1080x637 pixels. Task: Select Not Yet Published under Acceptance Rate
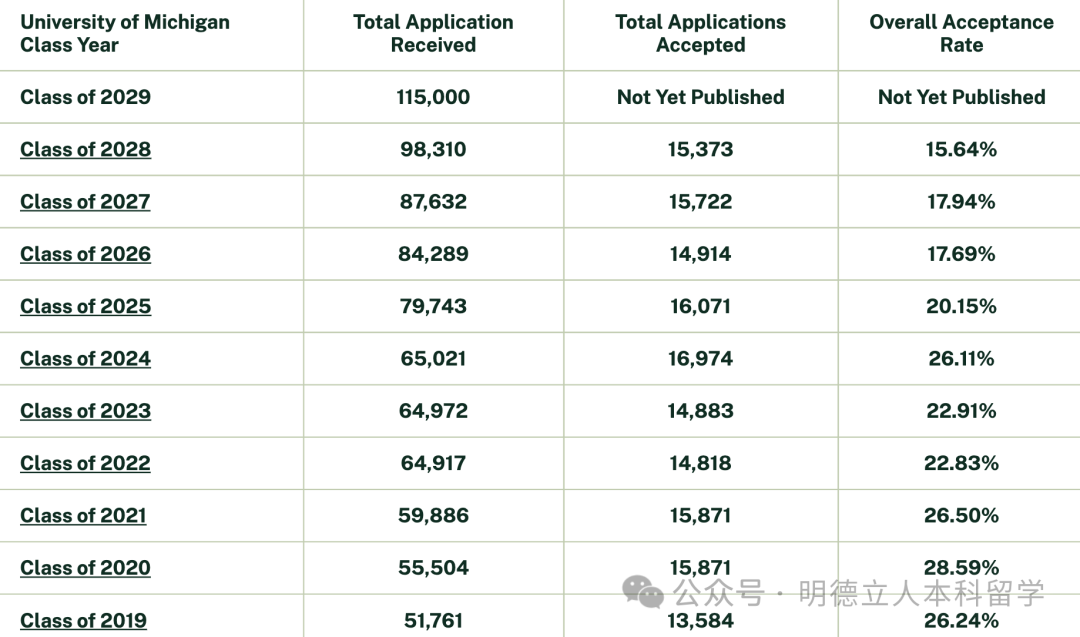click(962, 97)
